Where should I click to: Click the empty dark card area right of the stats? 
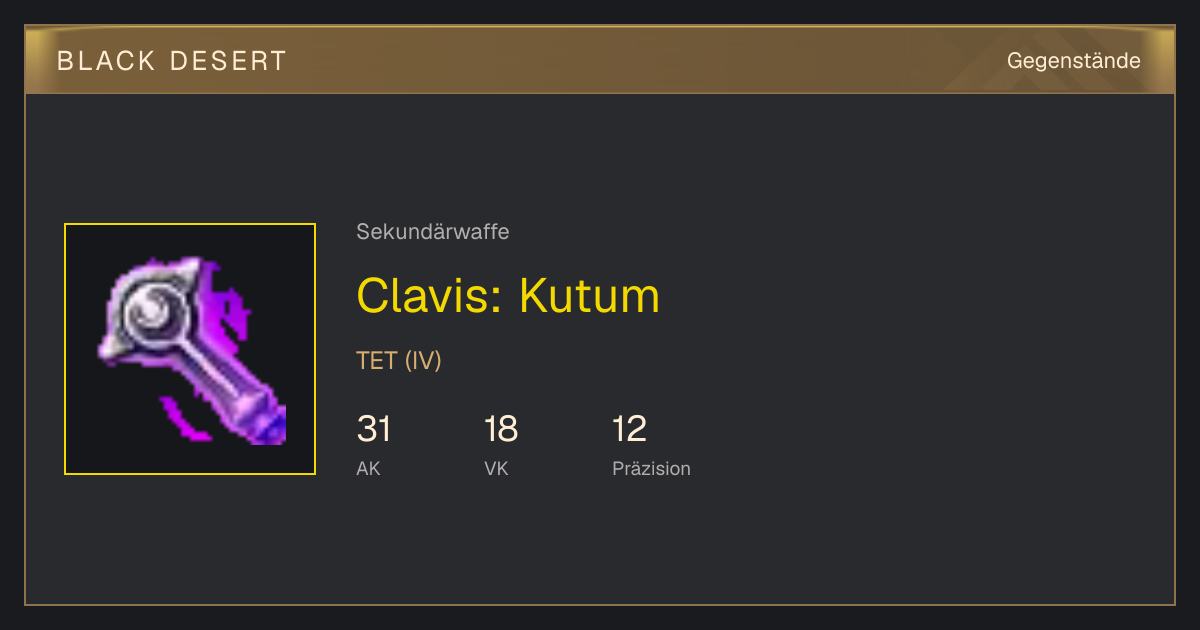[x=930, y=440]
